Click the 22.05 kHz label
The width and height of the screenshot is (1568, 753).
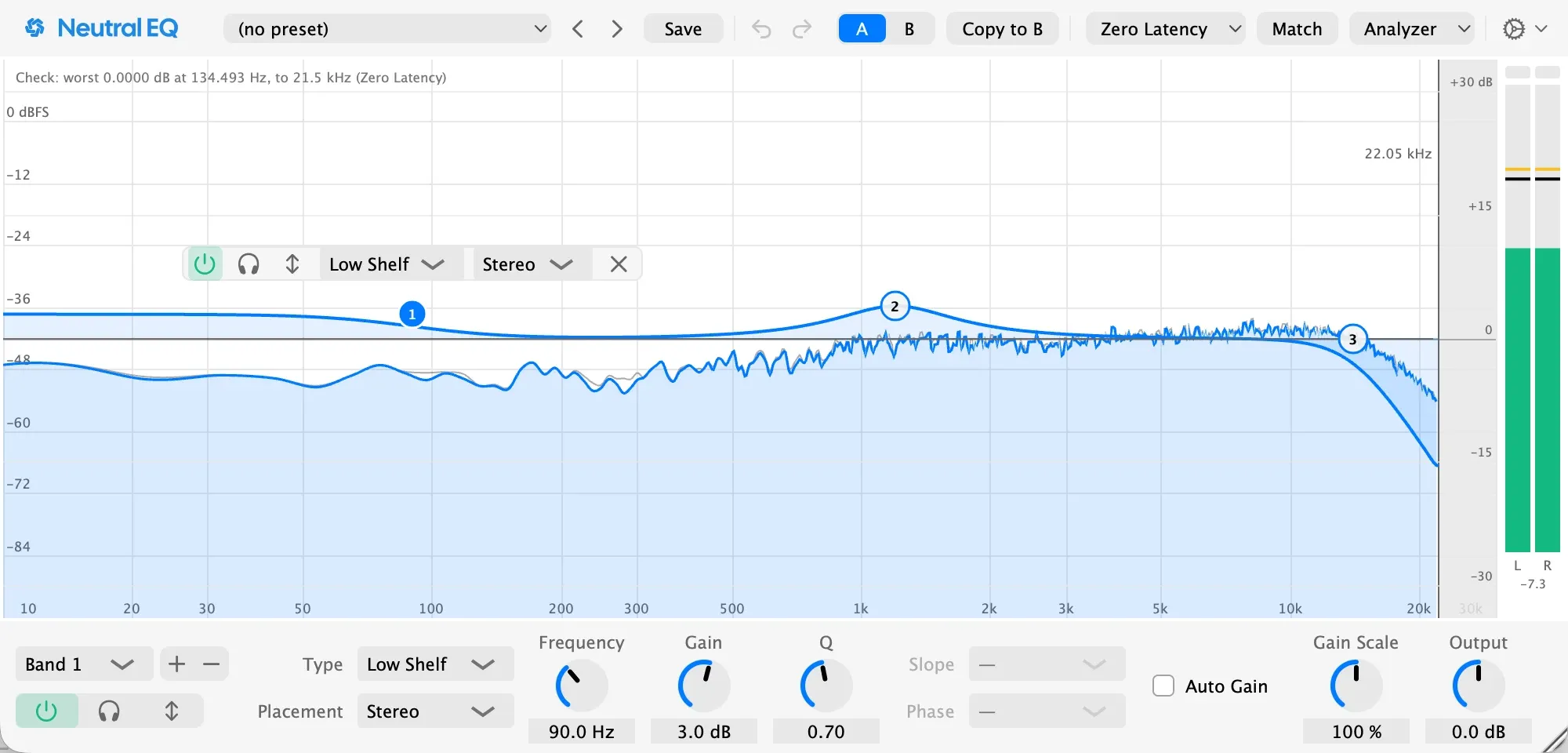click(1398, 154)
